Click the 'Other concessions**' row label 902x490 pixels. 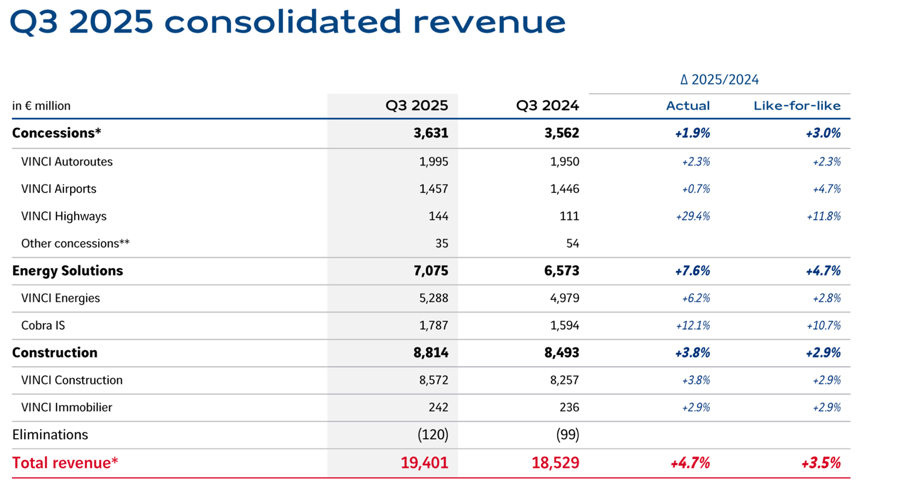75,243
